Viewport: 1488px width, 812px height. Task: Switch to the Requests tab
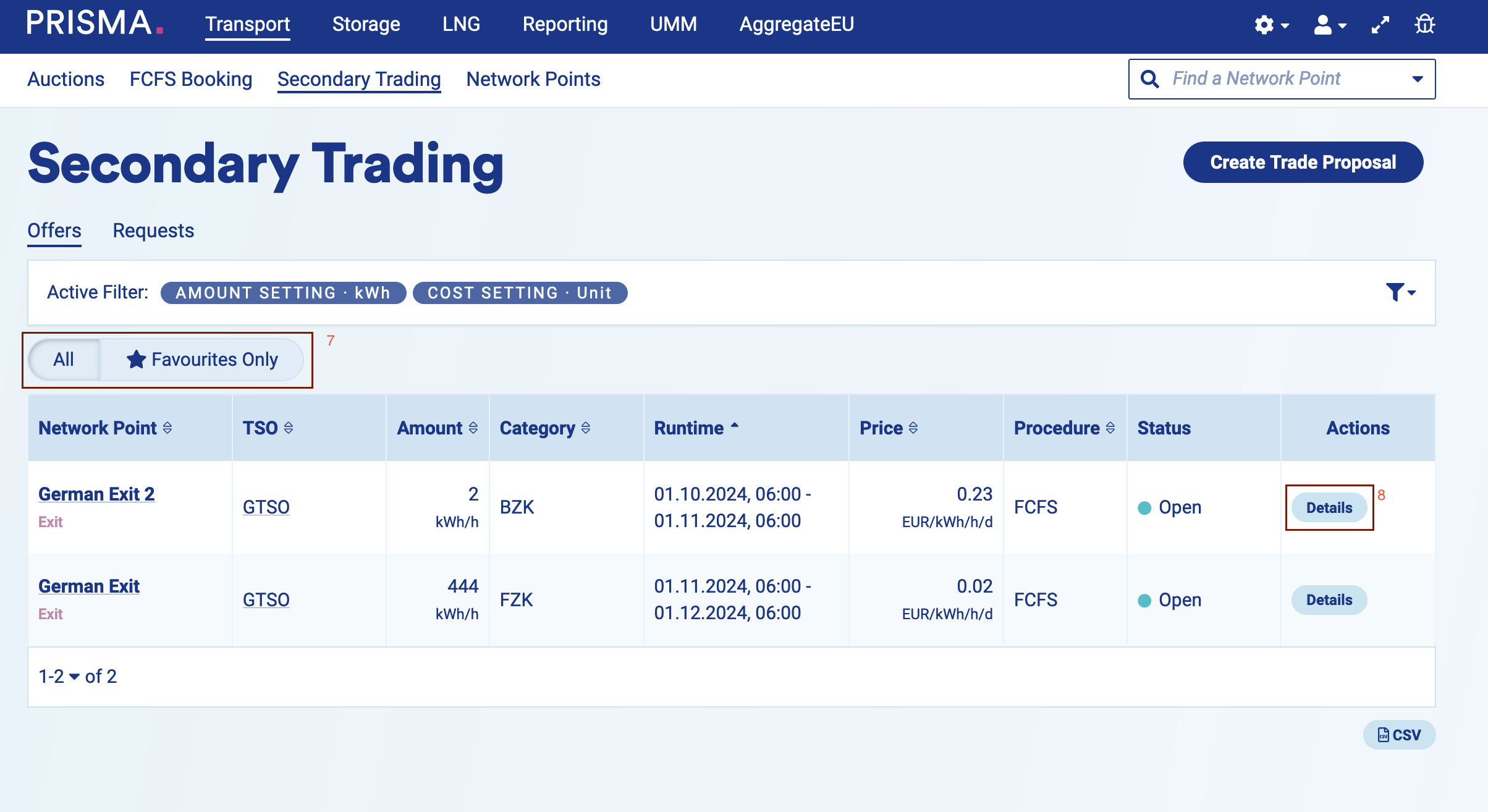click(x=153, y=230)
